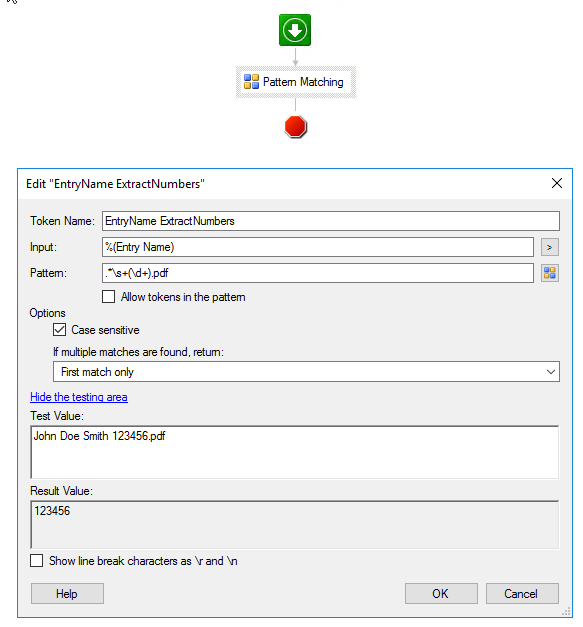
Task: Select the Pattern Matching activity node
Action: tap(295, 82)
